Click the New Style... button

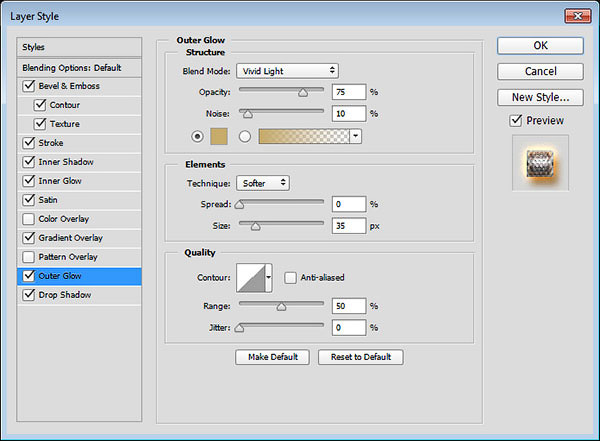540,97
